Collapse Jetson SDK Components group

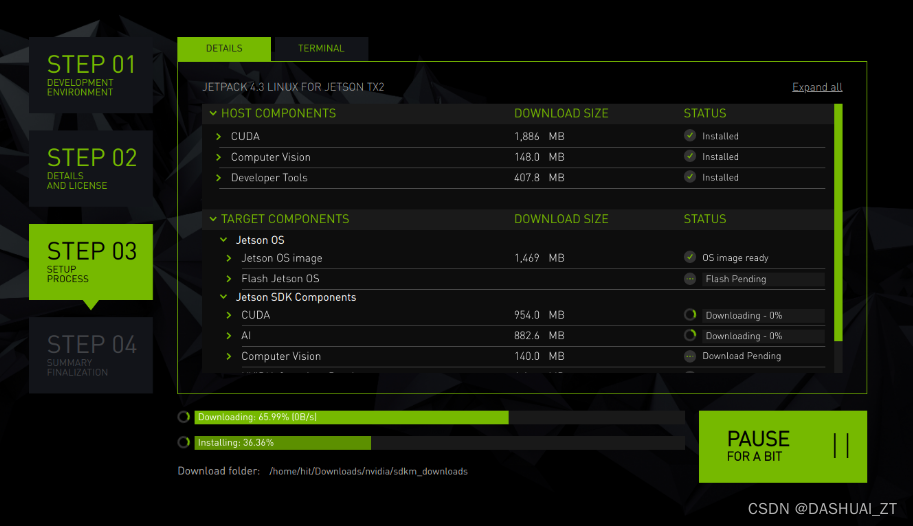224,297
